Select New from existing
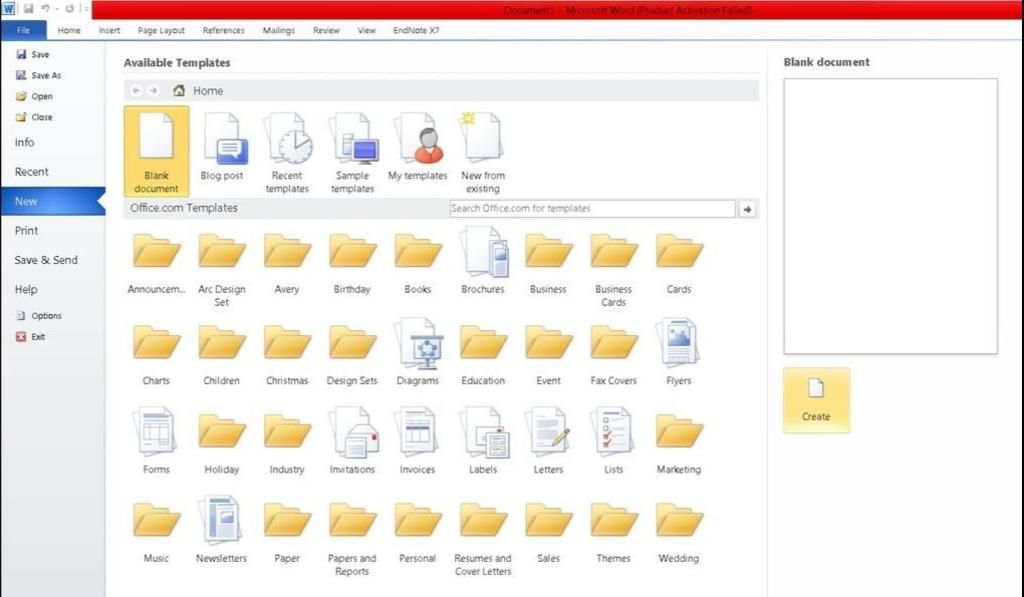The width and height of the screenshot is (1024, 597). pyautogui.click(x=483, y=153)
